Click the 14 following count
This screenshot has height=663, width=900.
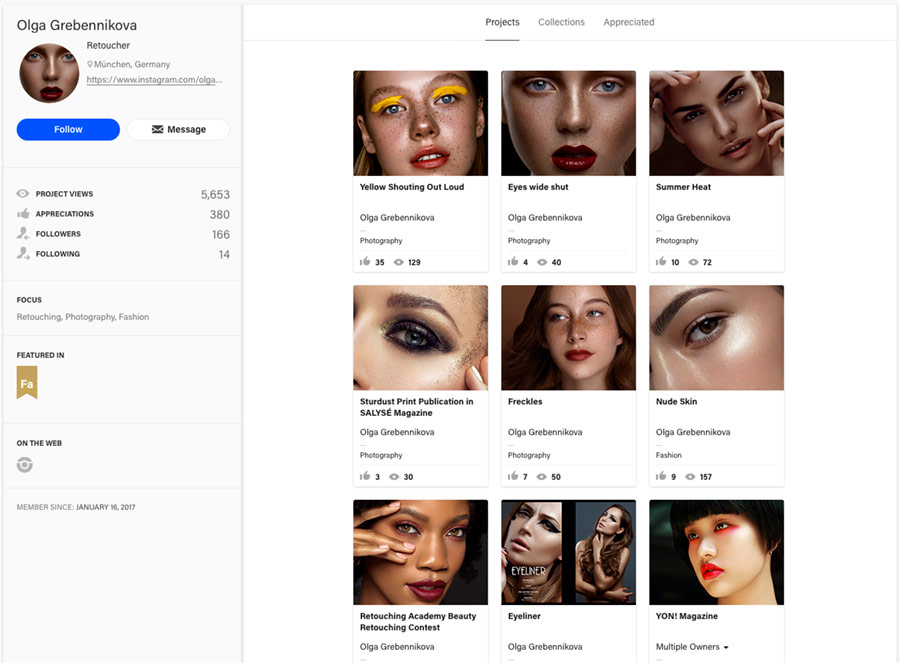[x=224, y=255]
